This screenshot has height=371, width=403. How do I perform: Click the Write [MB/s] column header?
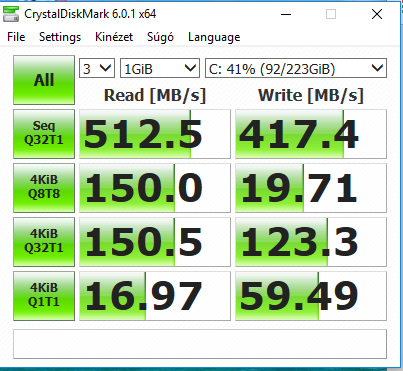pos(311,95)
